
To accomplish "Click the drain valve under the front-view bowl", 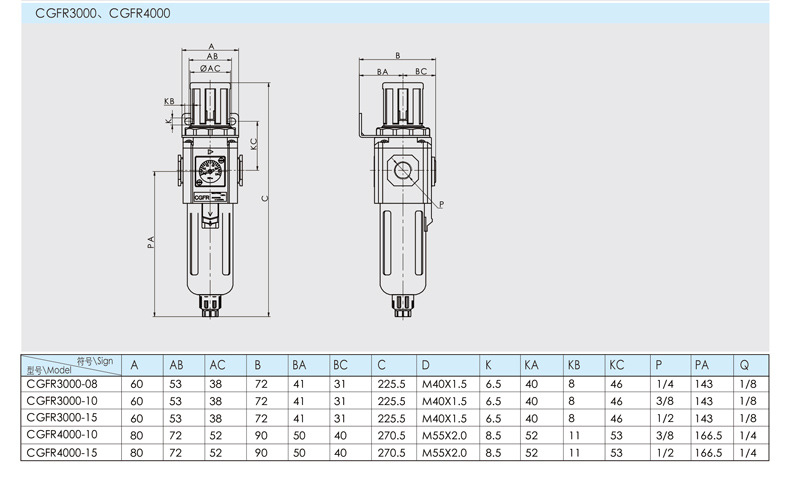I will point(211,303).
